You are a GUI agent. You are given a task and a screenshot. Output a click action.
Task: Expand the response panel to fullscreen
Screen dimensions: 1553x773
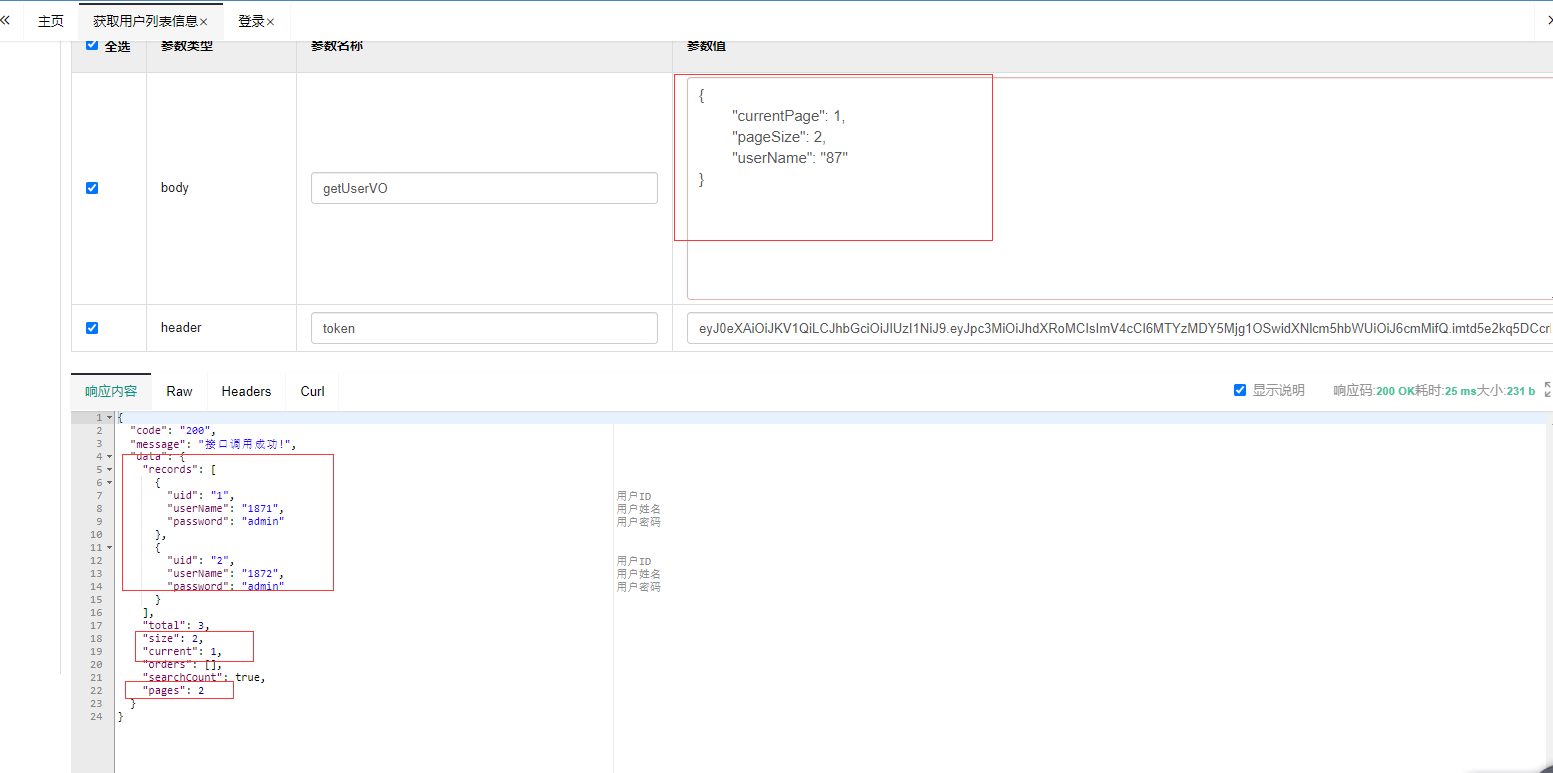tap(1548, 390)
